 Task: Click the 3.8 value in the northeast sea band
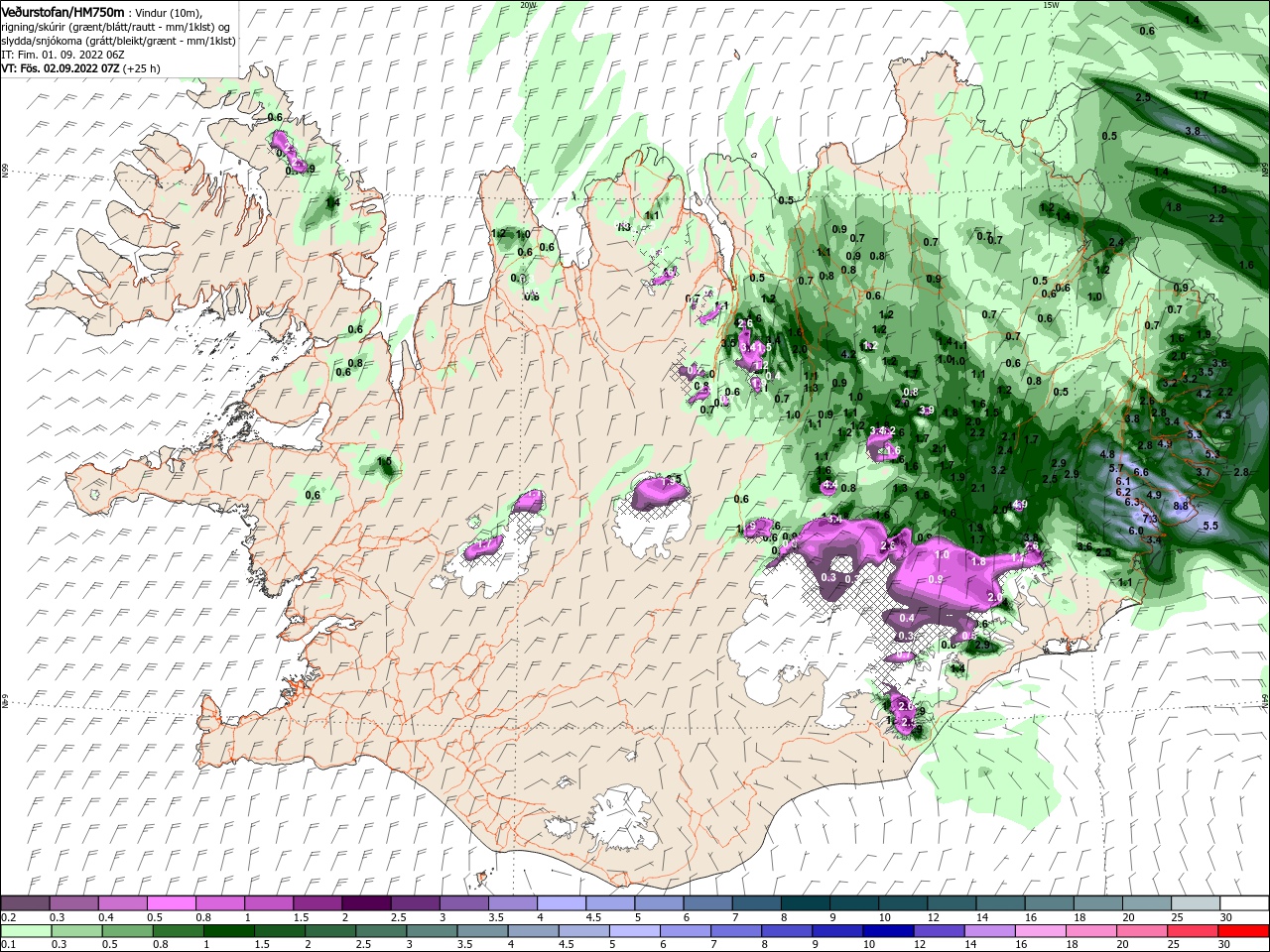[1194, 131]
